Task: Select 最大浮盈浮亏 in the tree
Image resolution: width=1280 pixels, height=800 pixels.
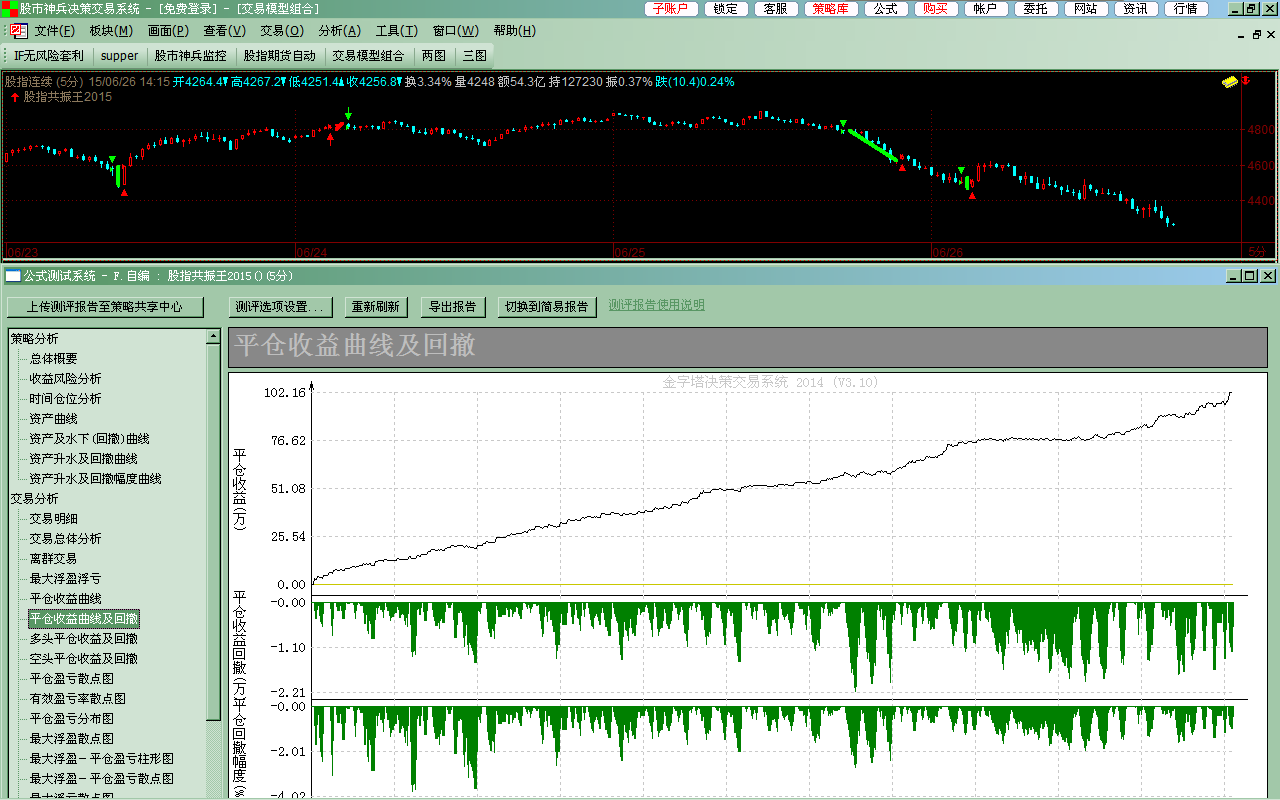Action: tap(66, 579)
